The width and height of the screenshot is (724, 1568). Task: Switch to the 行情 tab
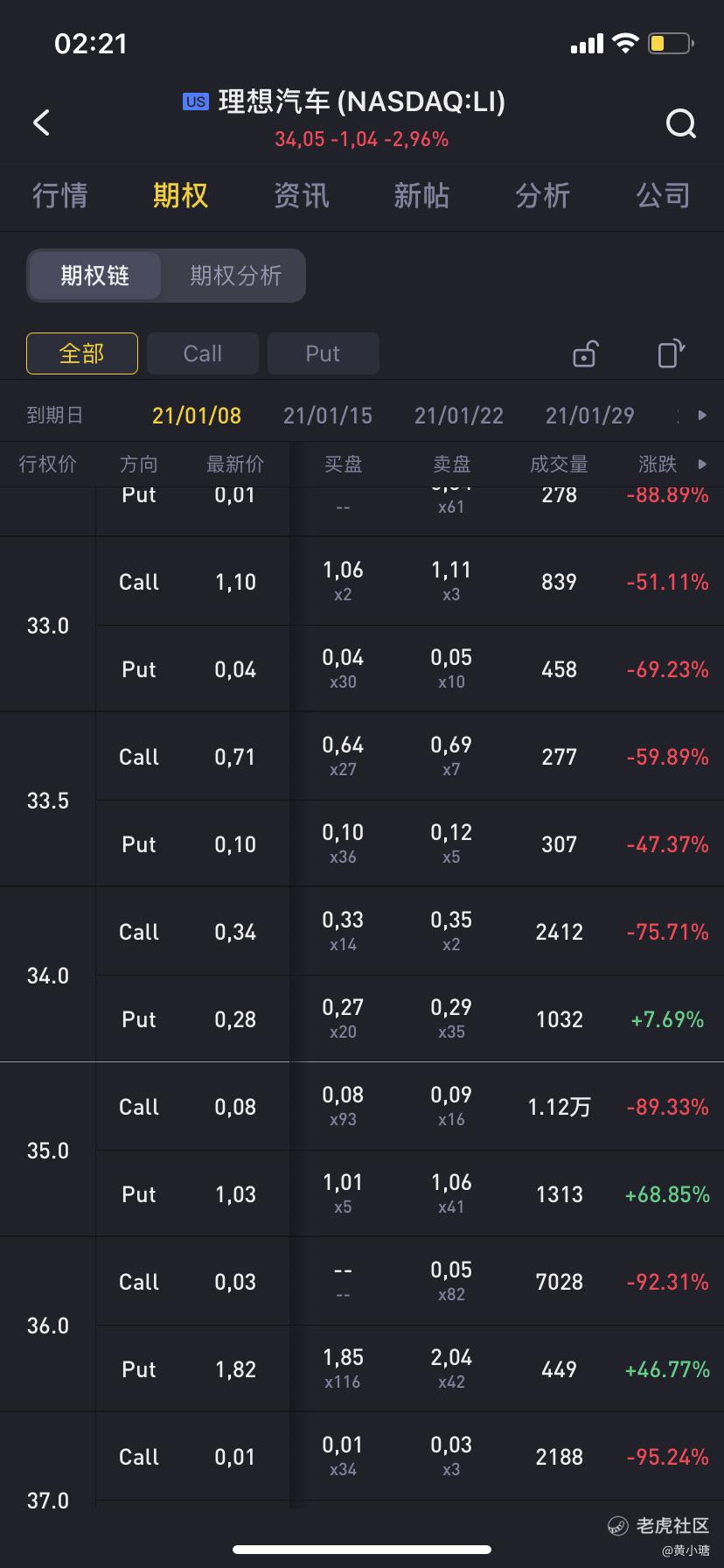[x=60, y=195]
